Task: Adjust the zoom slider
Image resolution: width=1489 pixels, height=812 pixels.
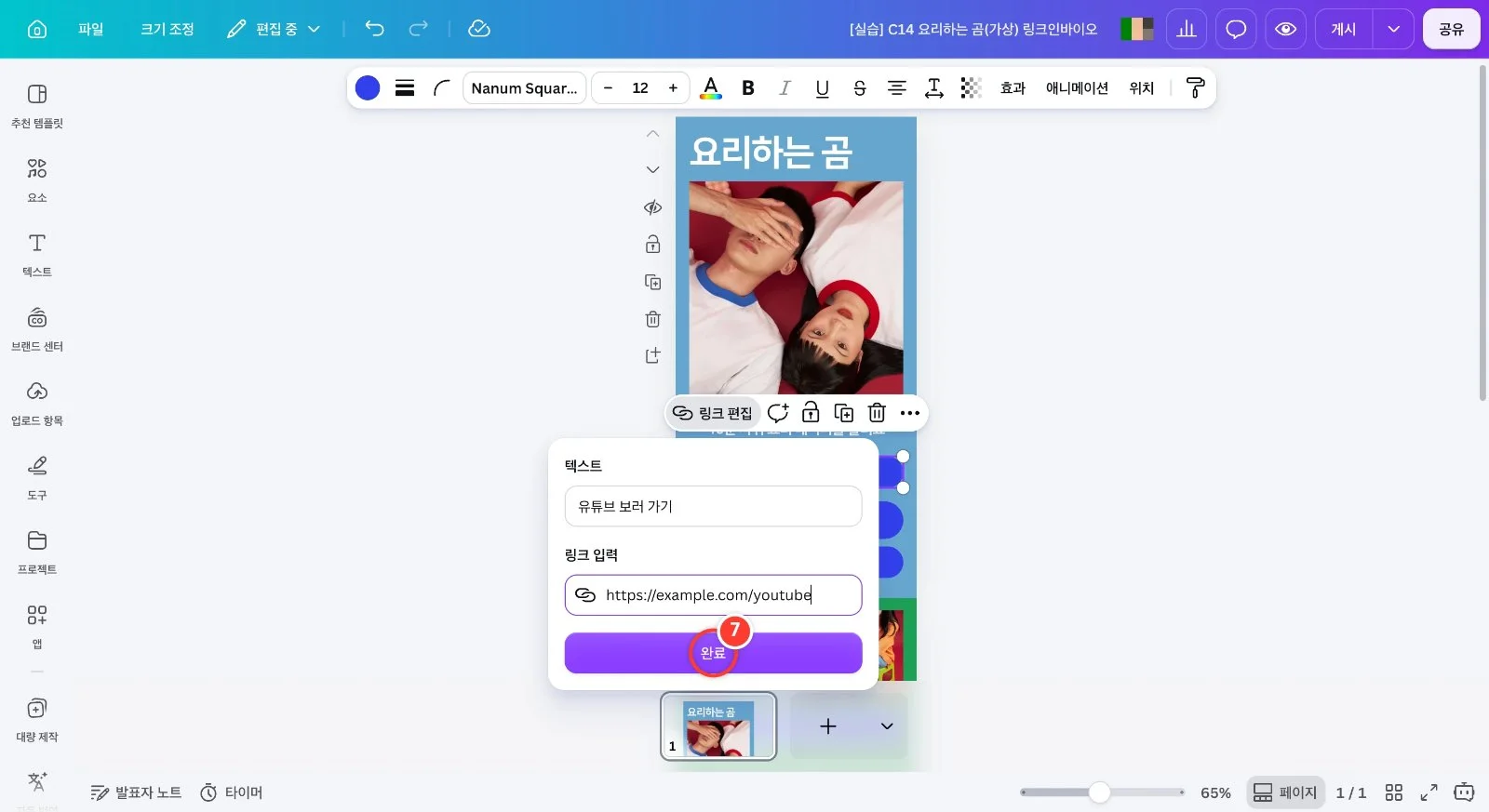Action: [1102, 792]
